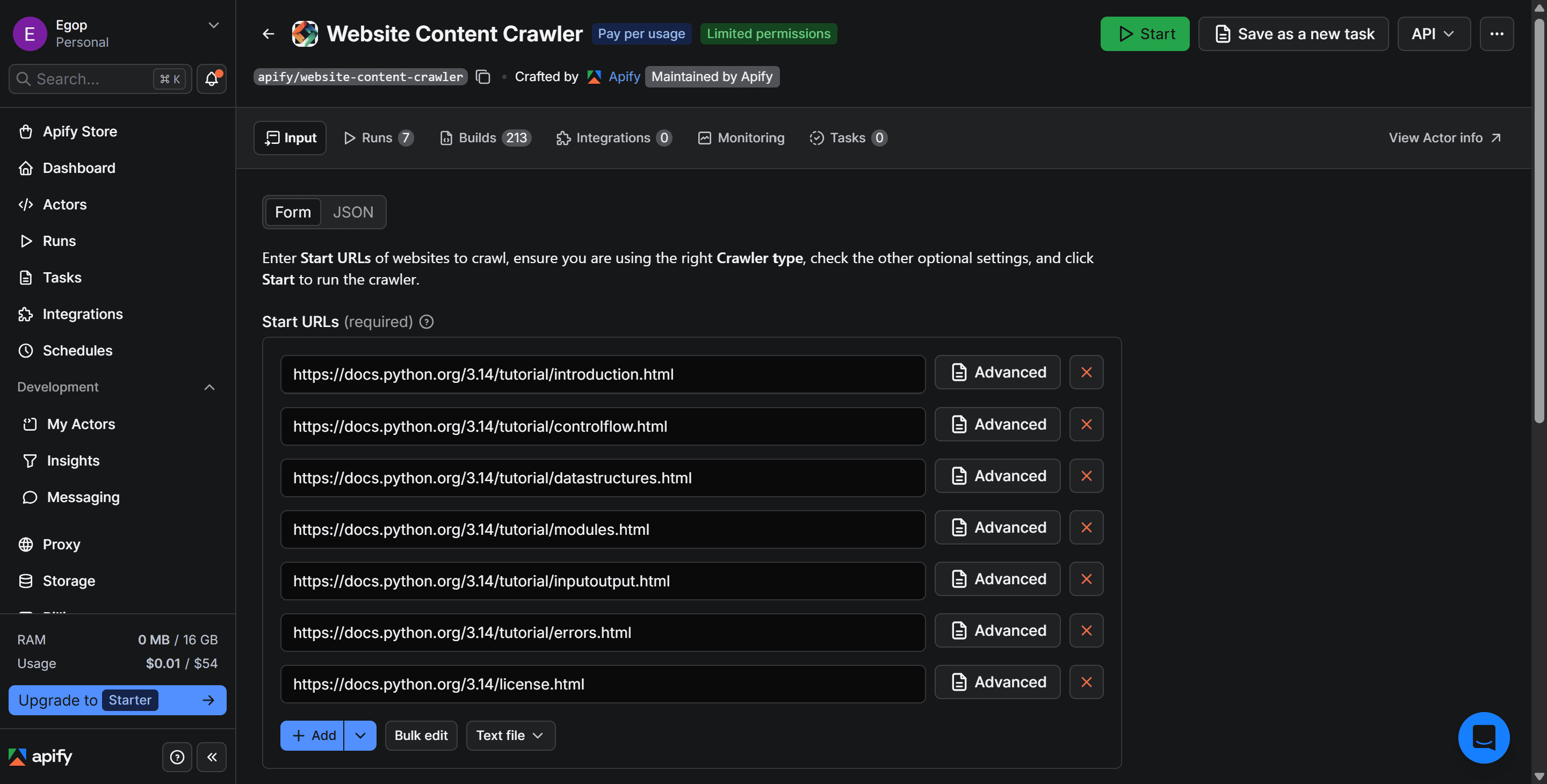Screen dimensions: 1547x784
Task: Remove the introduction.html URL row
Action: pyautogui.click(x=1086, y=372)
